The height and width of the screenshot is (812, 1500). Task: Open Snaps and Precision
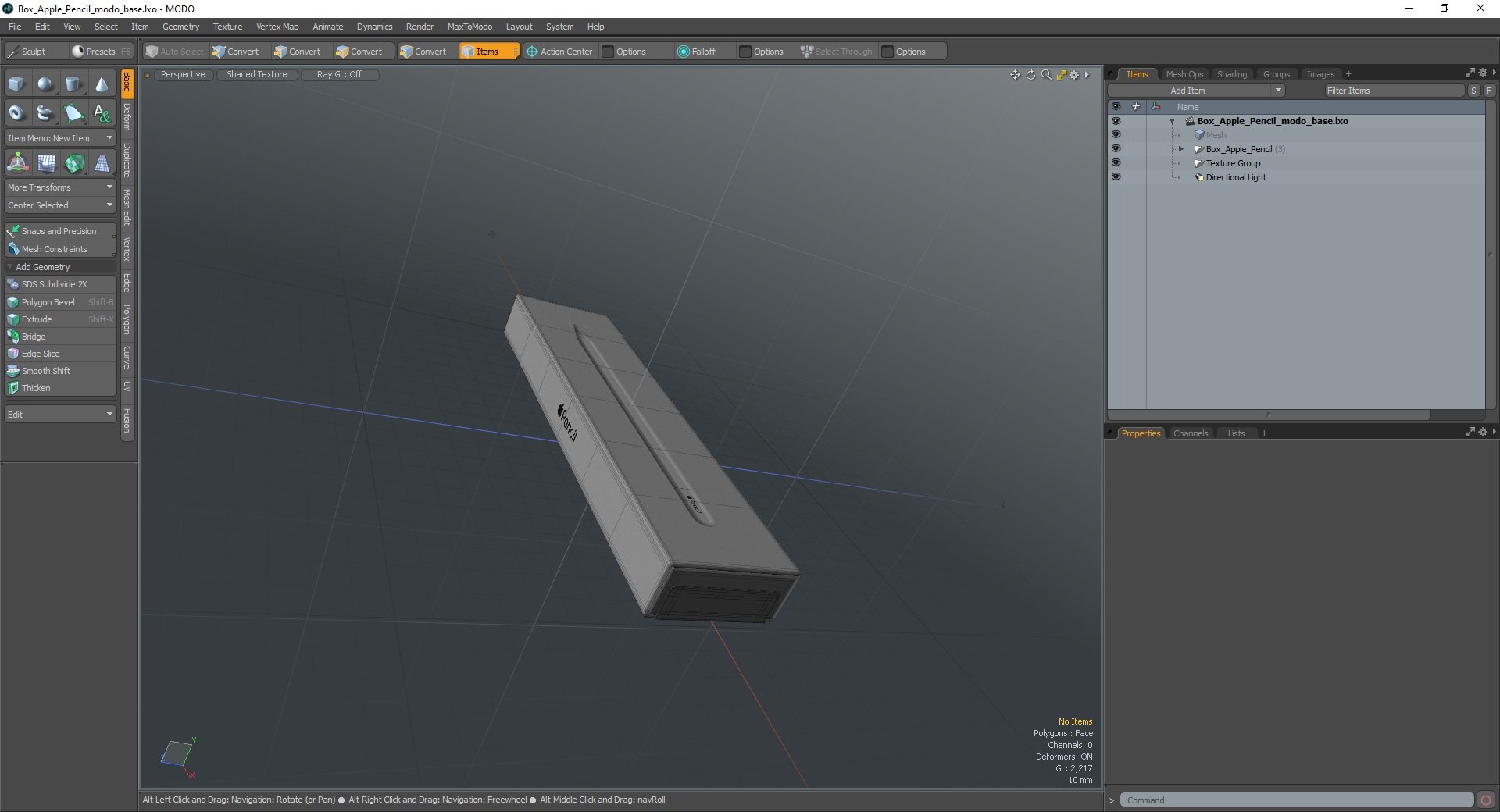coord(60,231)
